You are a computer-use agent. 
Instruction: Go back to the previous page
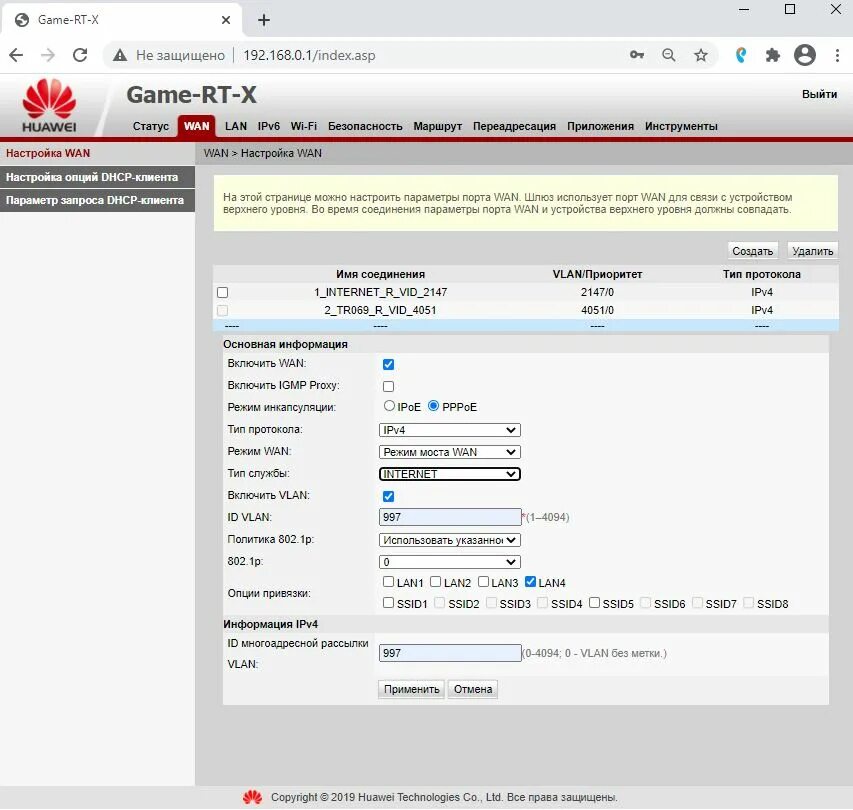coord(16,55)
